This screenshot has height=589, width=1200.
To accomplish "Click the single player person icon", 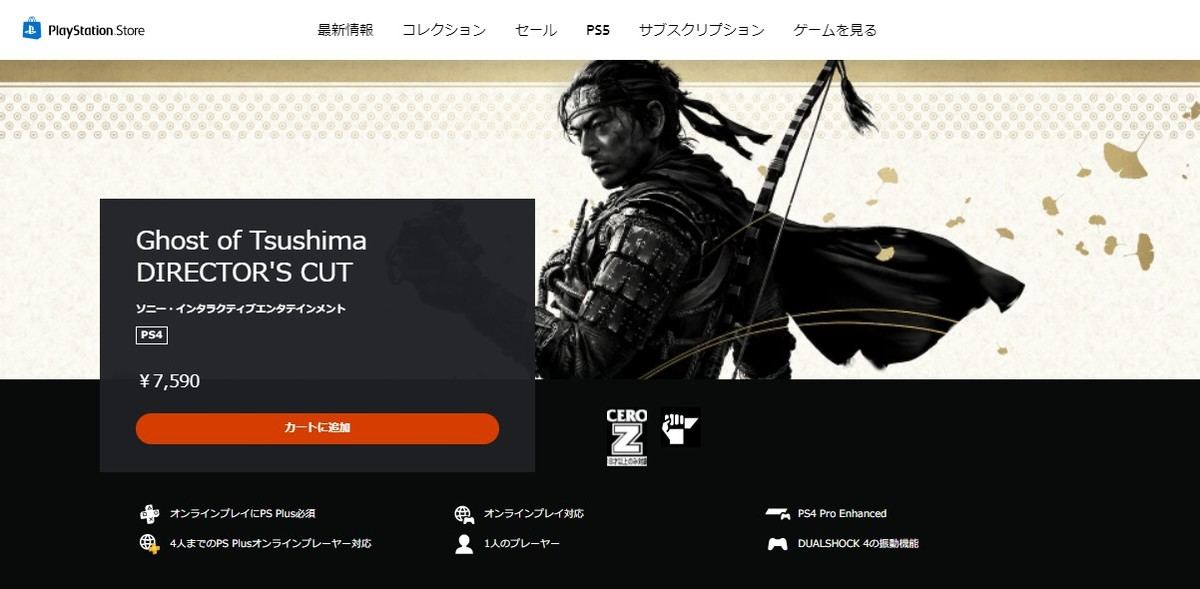I will (x=464, y=544).
